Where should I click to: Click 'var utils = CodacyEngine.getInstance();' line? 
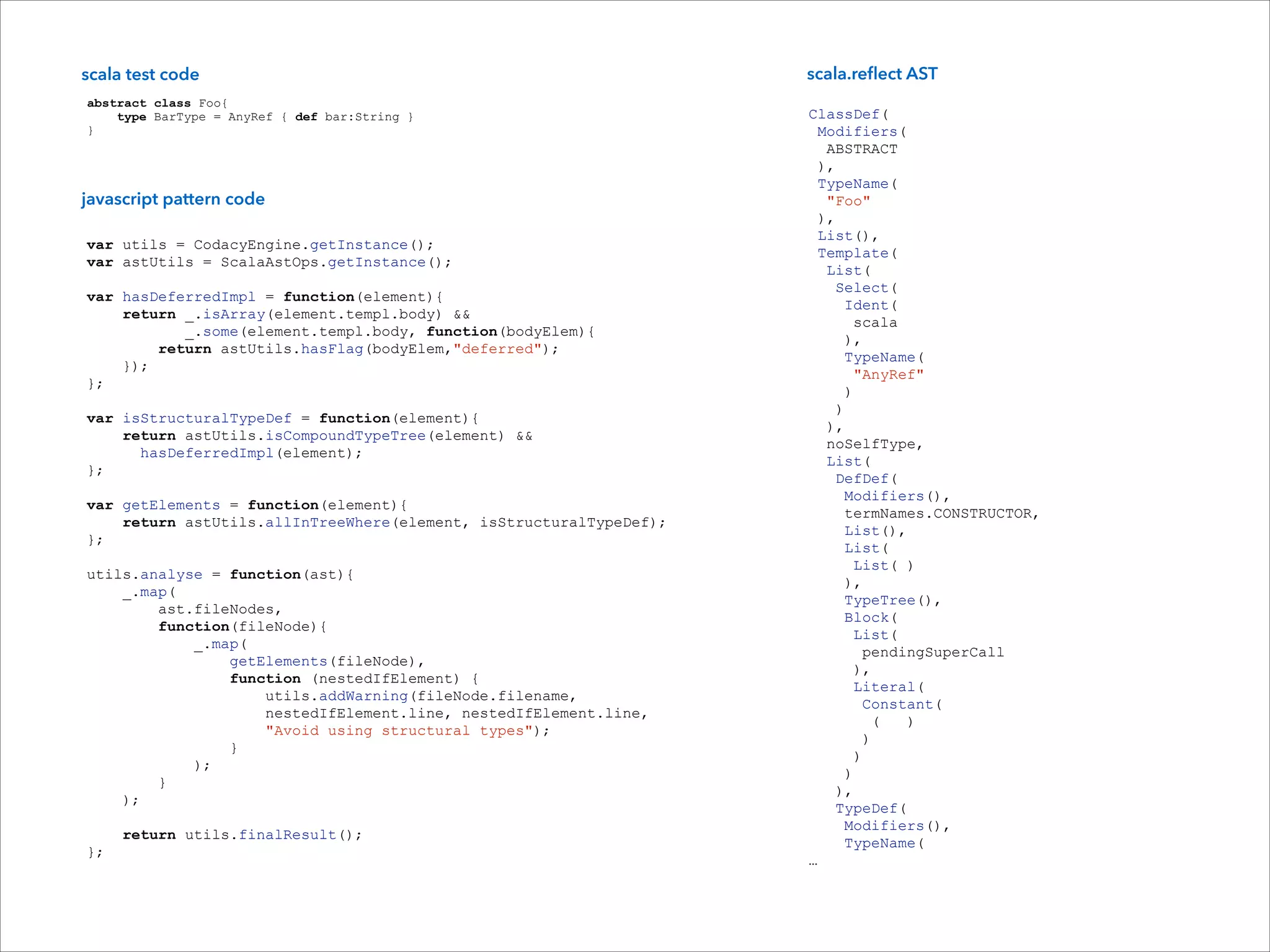pos(260,245)
